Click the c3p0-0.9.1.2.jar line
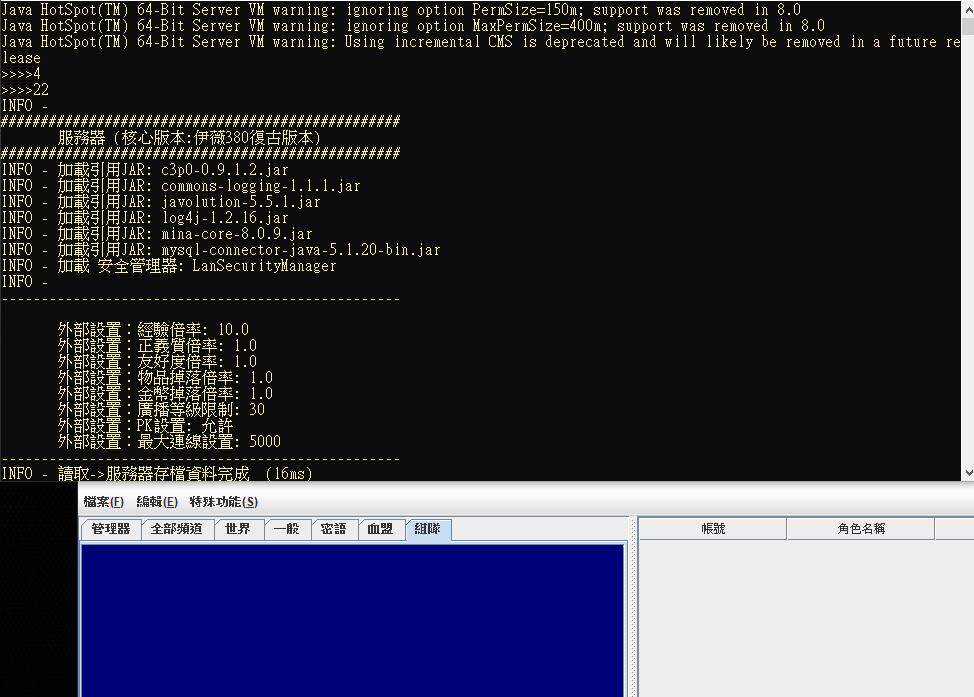 145,170
